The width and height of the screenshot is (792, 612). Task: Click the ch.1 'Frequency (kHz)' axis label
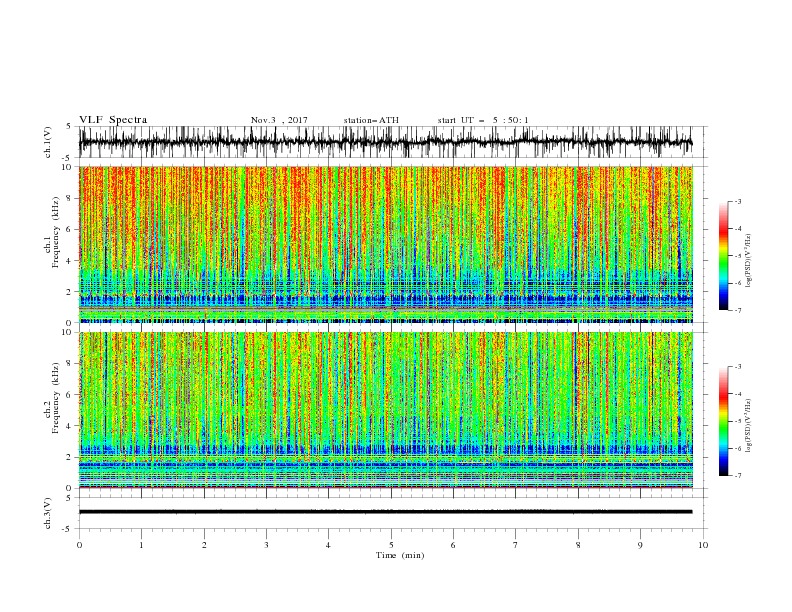[56, 232]
